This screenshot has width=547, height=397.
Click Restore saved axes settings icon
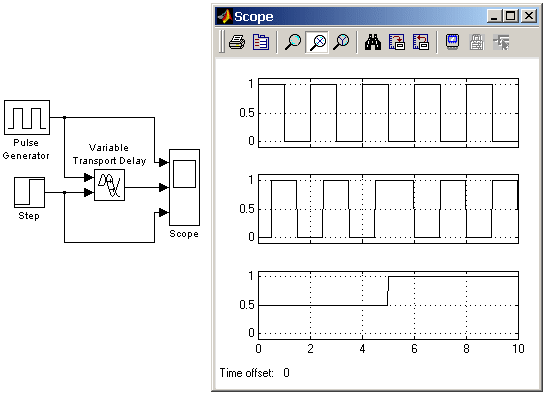click(x=421, y=43)
